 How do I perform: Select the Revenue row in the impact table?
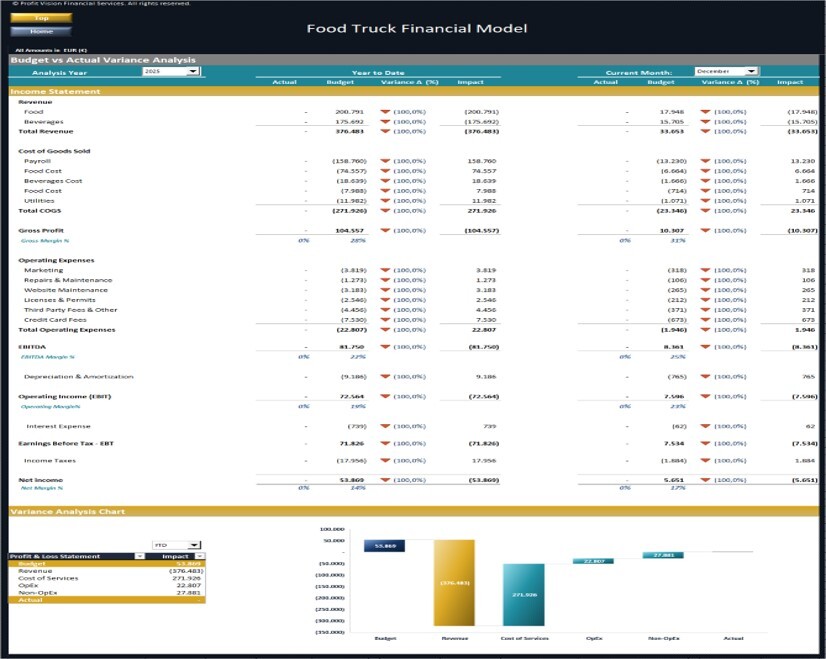click(107, 571)
